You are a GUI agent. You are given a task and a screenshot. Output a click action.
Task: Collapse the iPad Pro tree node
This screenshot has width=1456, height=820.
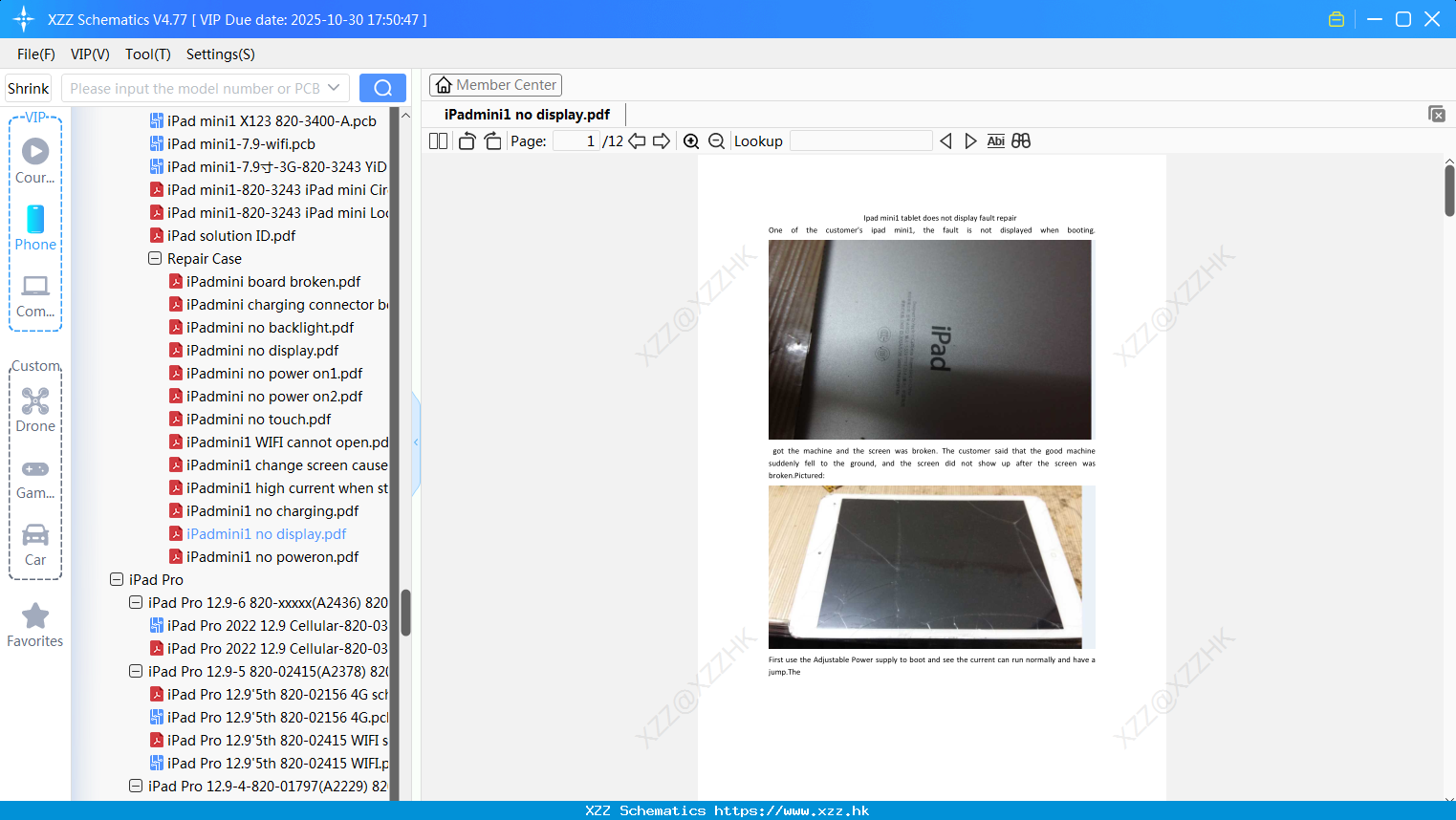click(x=117, y=579)
